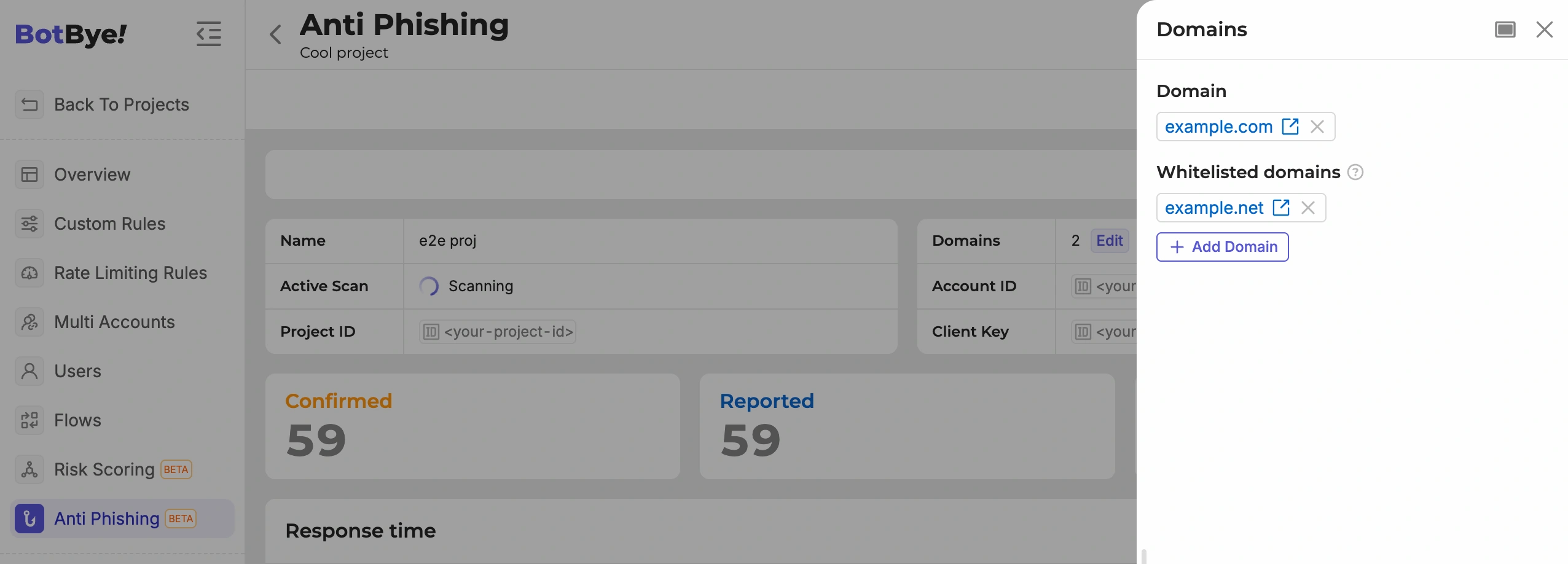The image size is (1568, 564).
Task: Close the Domains panel
Action: (x=1545, y=29)
